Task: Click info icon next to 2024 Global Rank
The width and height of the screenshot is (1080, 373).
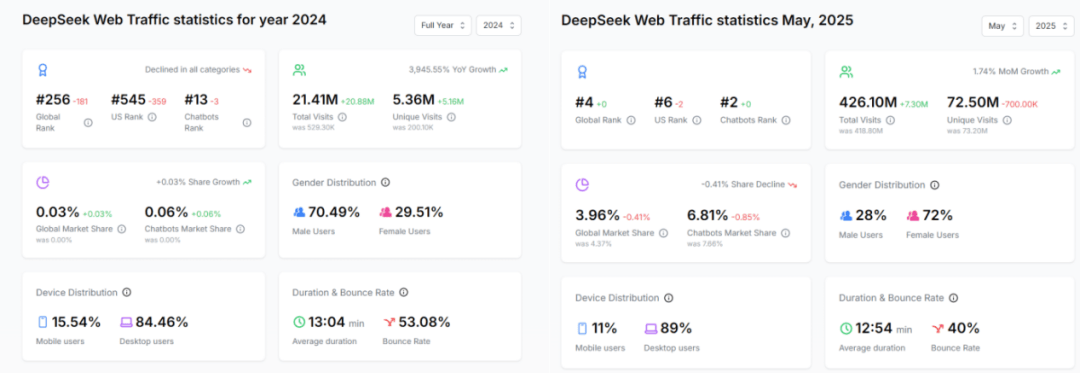Action: coord(88,122)
